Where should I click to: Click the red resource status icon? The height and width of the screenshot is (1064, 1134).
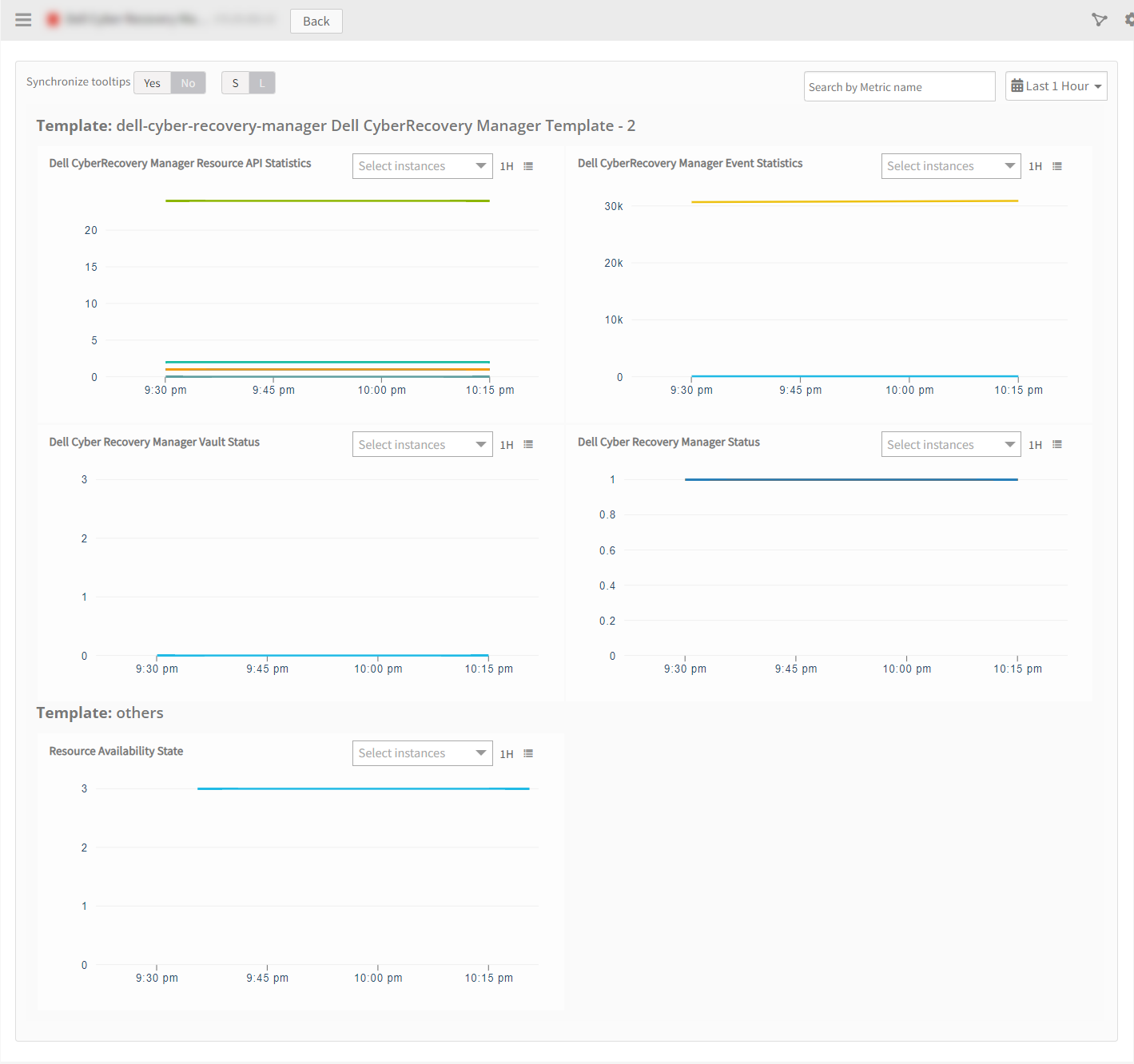pyautogui.click(x=53, y=19)
